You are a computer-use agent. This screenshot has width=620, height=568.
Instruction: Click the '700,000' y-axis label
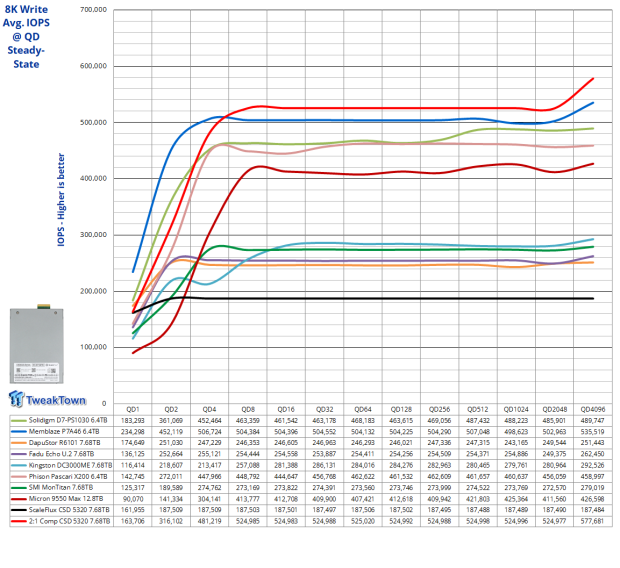coord(93,9)
